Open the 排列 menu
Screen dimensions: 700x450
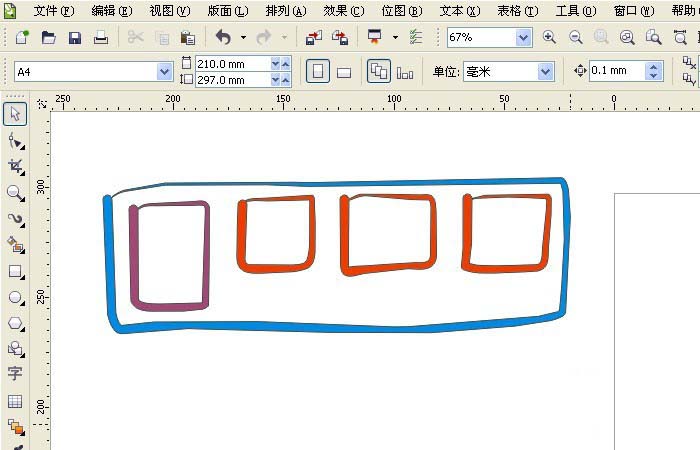click(285, 11)
